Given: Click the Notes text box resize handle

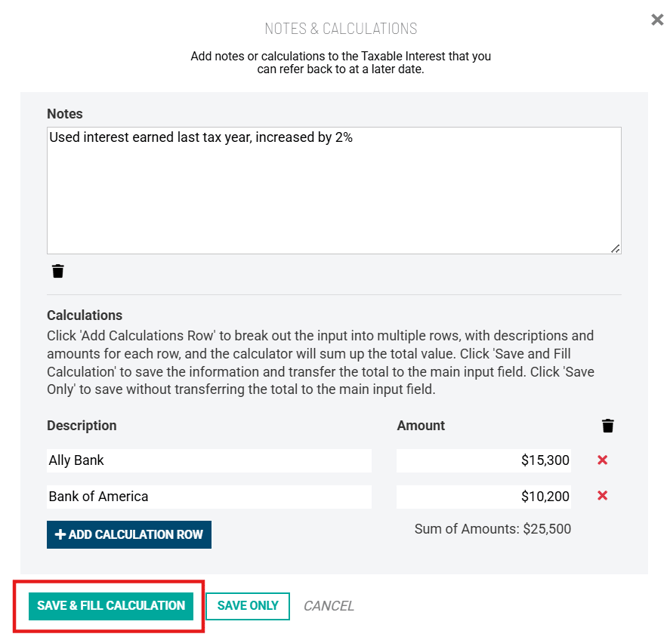Looking at the screenshot, I should [615, 248].
